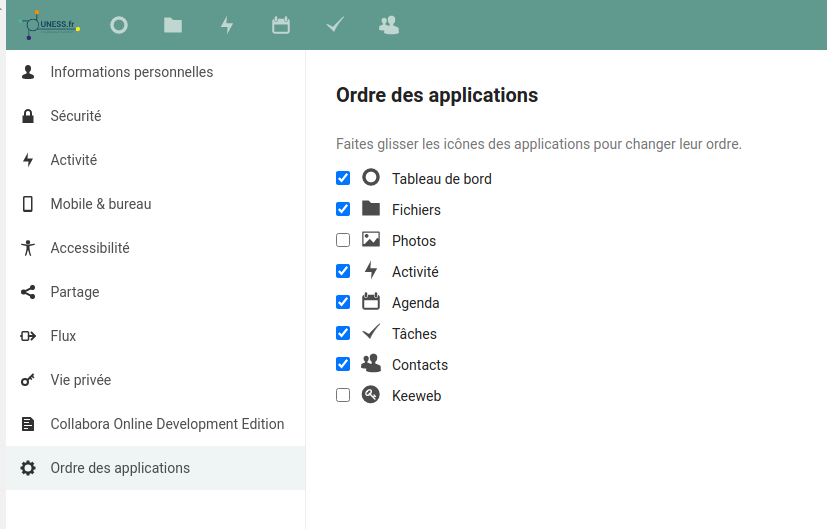Screen dimensions: 827x529
Task: Click the Tâches label in the list
Action: coord(414,334)
